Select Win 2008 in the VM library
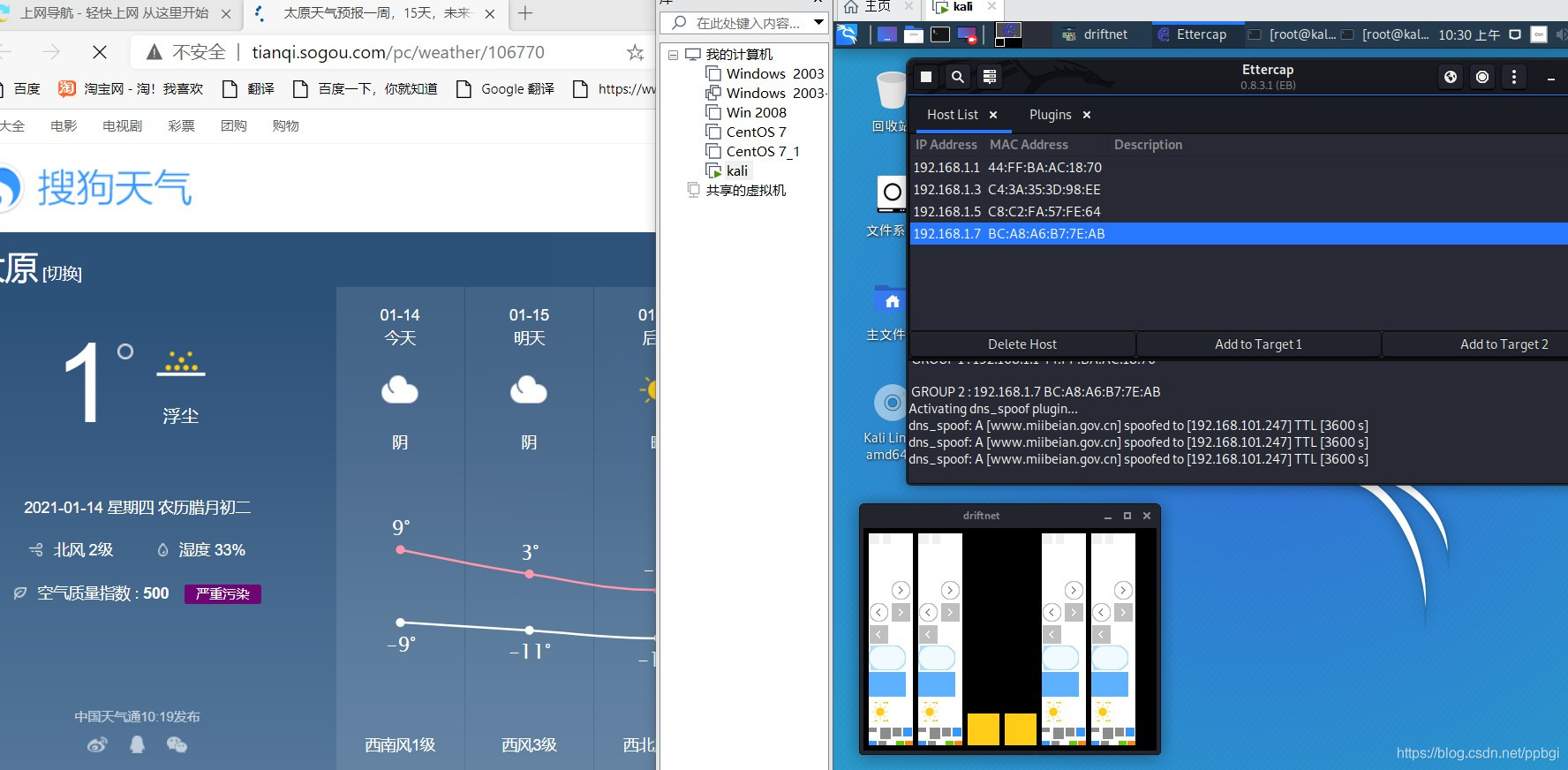This screenshot has width=1568, height=770. pyautogui.click(x=756, y=112)
